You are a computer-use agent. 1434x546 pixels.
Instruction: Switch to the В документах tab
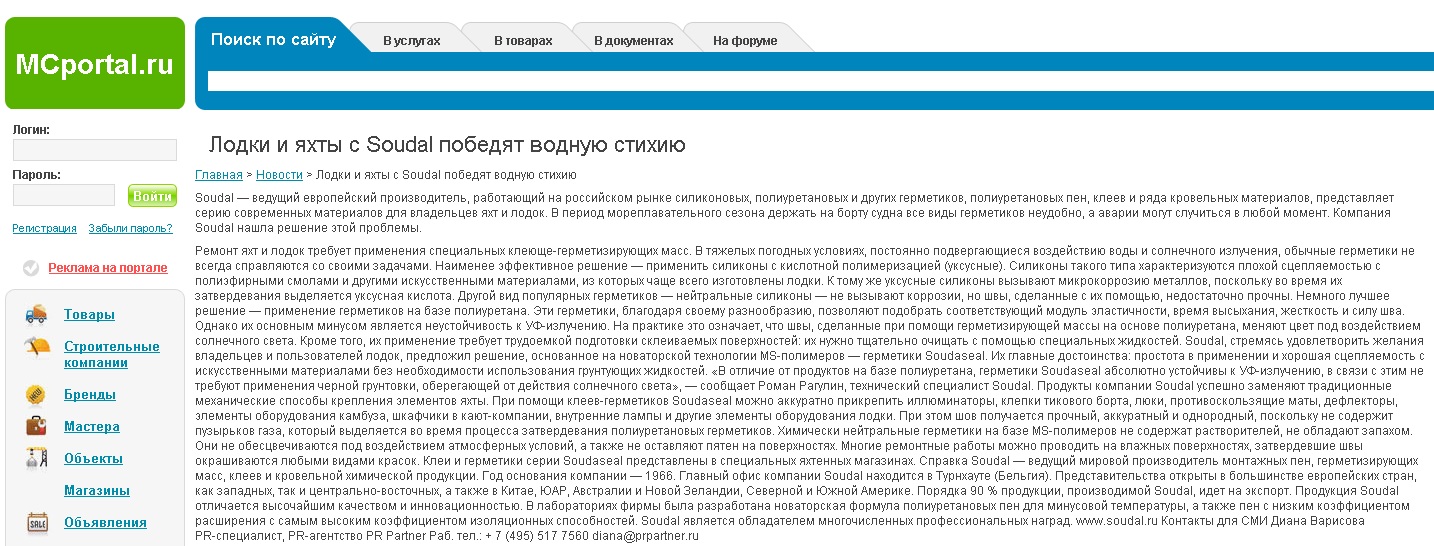pyautogui.click(x=634, y=41)
